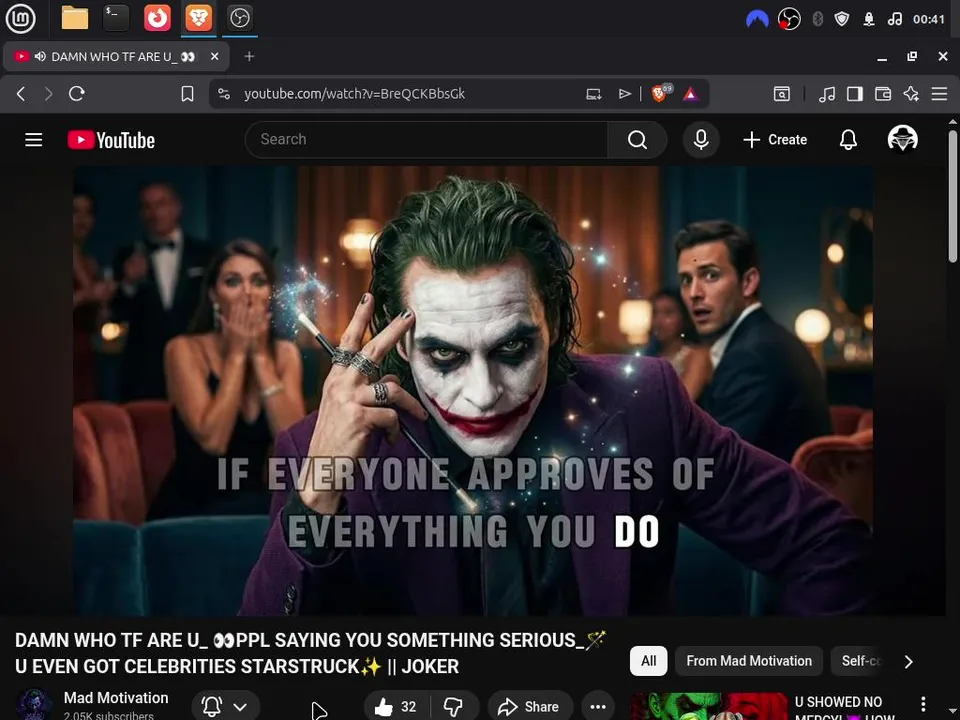Install or cast via the screen icon in the address bar
Viewport: 960px width, 720px height.
click(593, 94)
